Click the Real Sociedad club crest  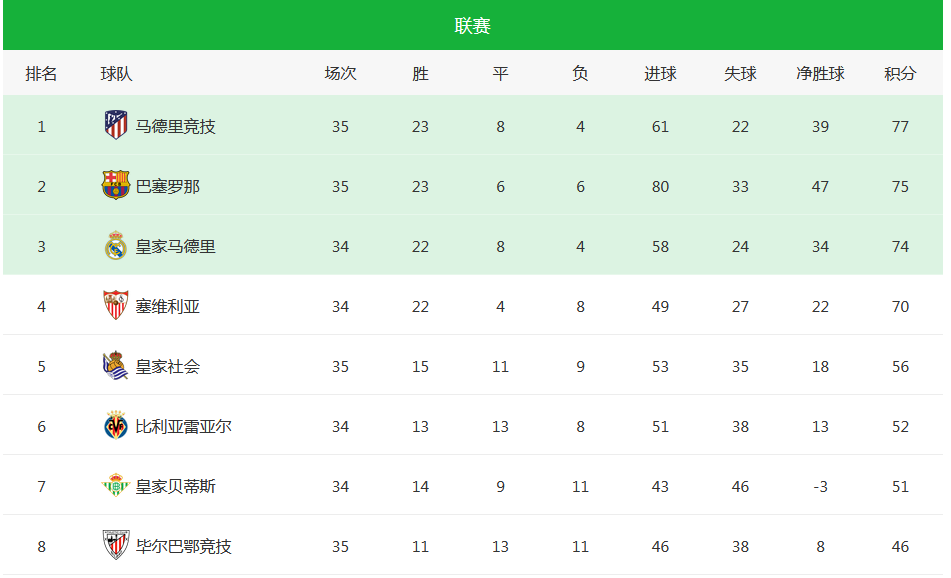pos(115,365)
